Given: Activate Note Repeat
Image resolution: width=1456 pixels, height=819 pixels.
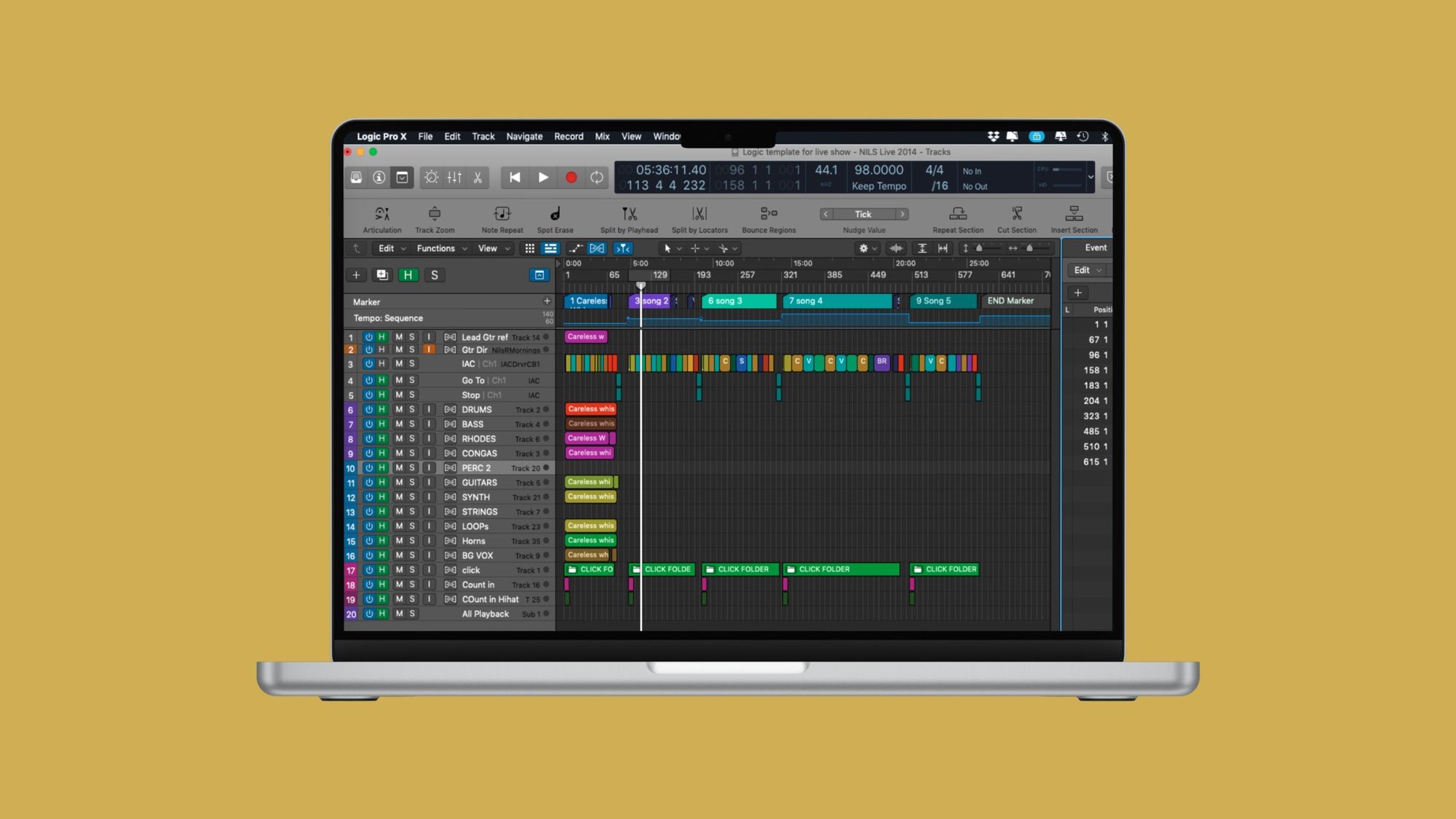Looking at the screenshot, I should point(502,214).
